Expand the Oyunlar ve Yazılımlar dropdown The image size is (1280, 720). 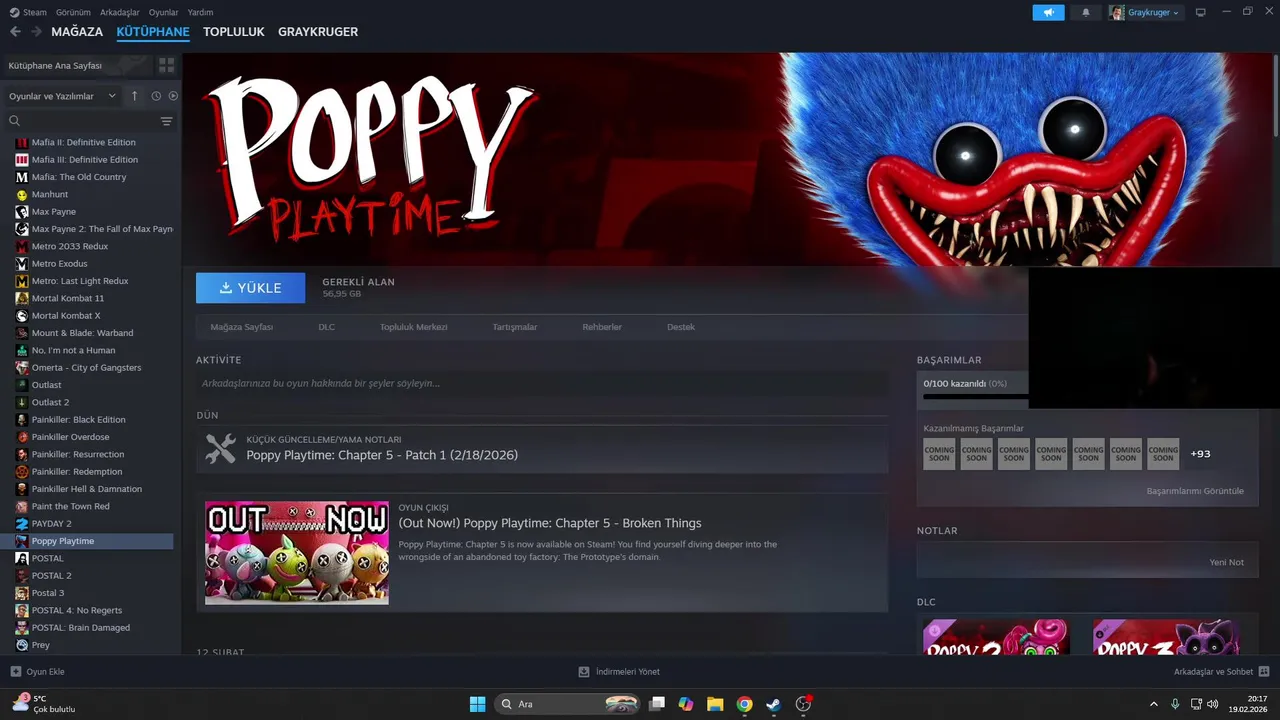tap(62, 96)
